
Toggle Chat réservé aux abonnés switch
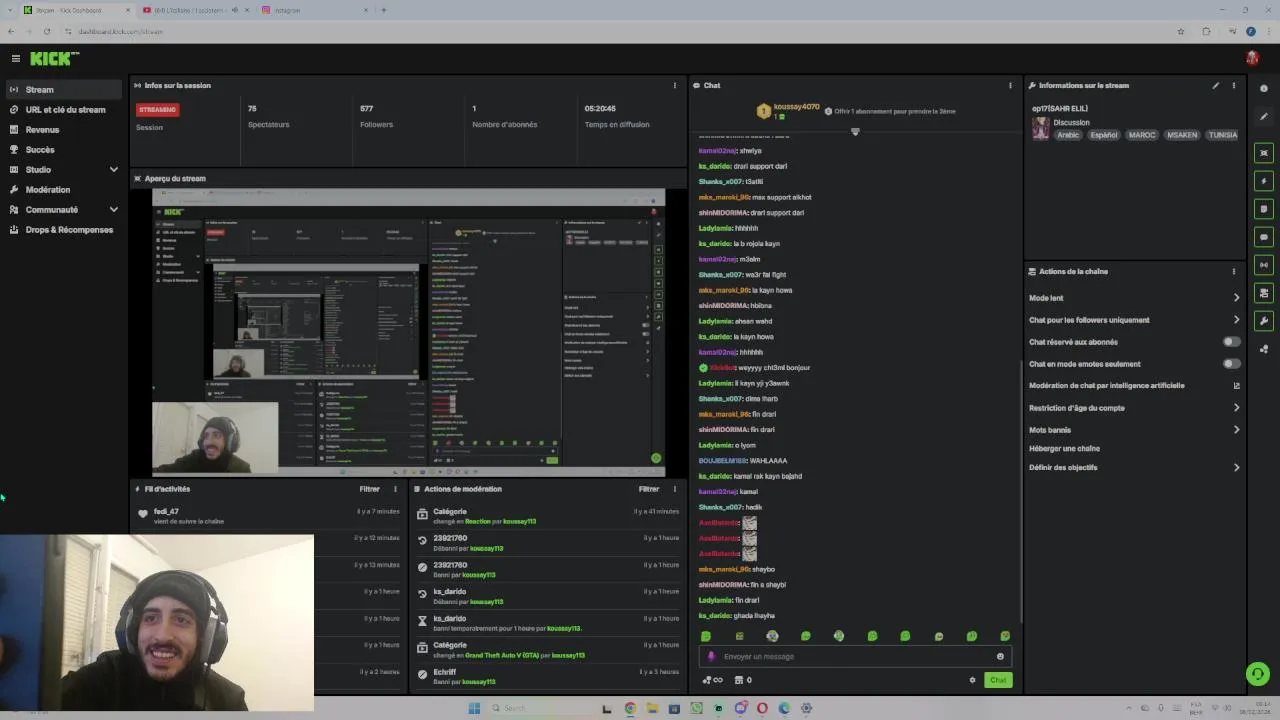[1232, 342]
